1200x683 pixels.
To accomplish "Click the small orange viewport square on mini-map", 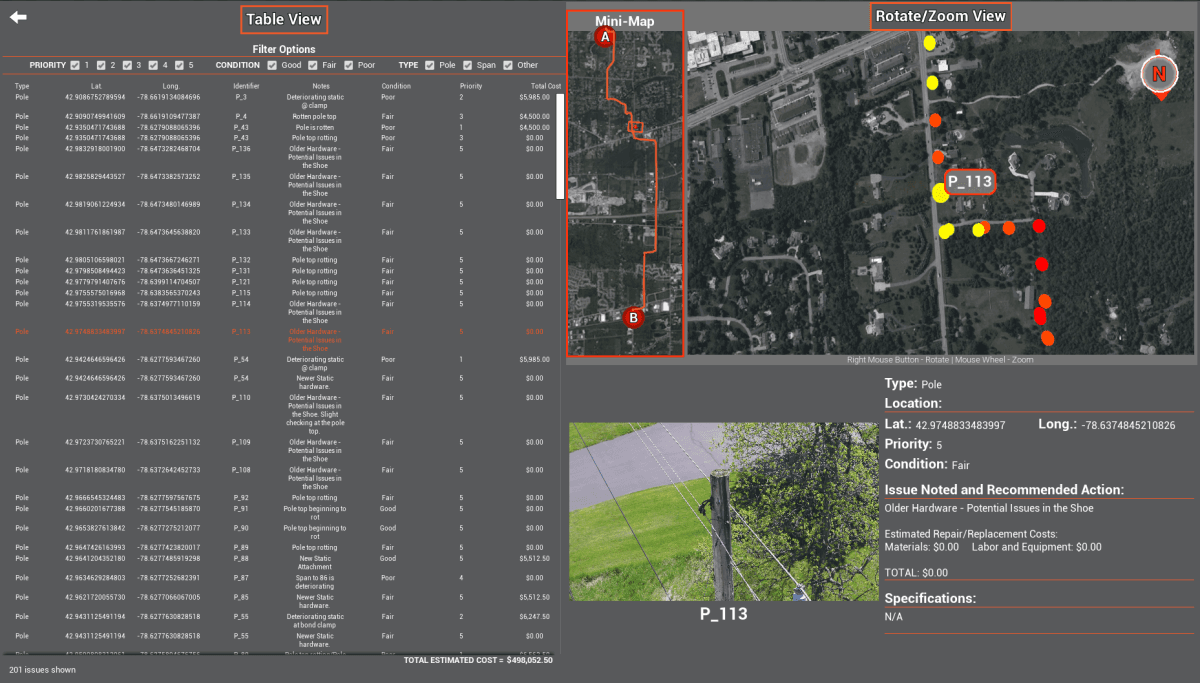I will (x=633, y=127).
